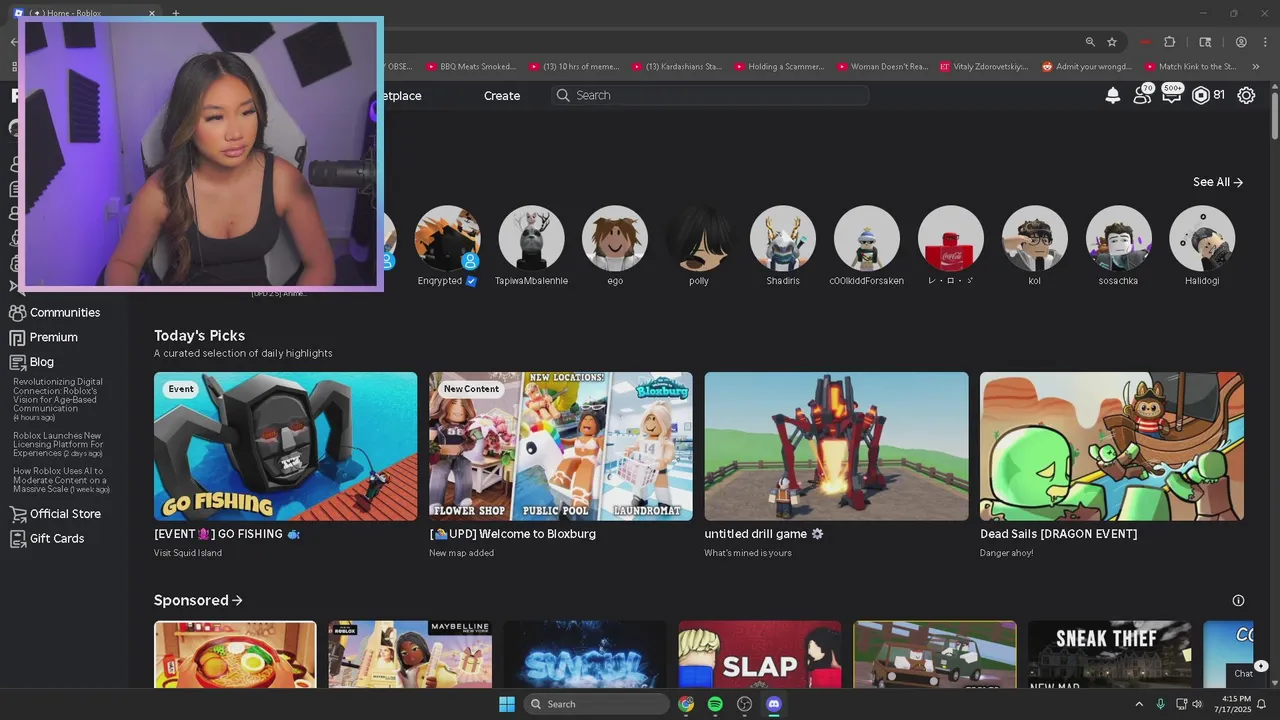This screenshot has width=1280, height=720.
Task: Click the Communities sidebar icon
Action: [x=17, y=313]
